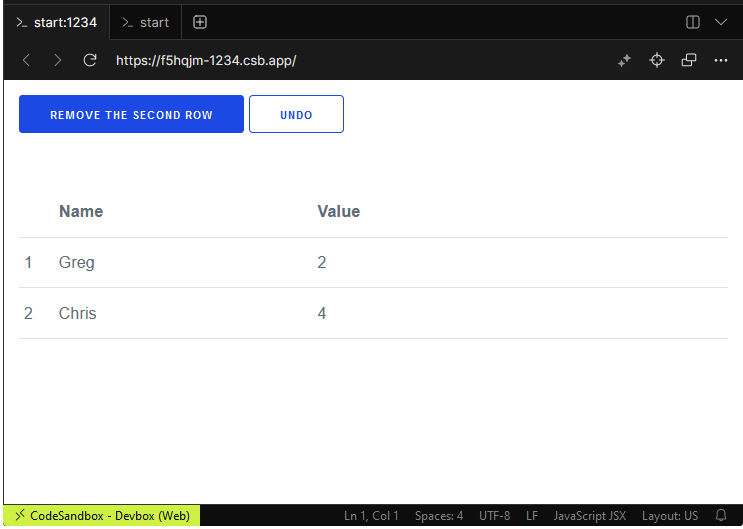Click the Spaces: 4 indentation setting
The image size is (743, 529).
coord(439,516)
